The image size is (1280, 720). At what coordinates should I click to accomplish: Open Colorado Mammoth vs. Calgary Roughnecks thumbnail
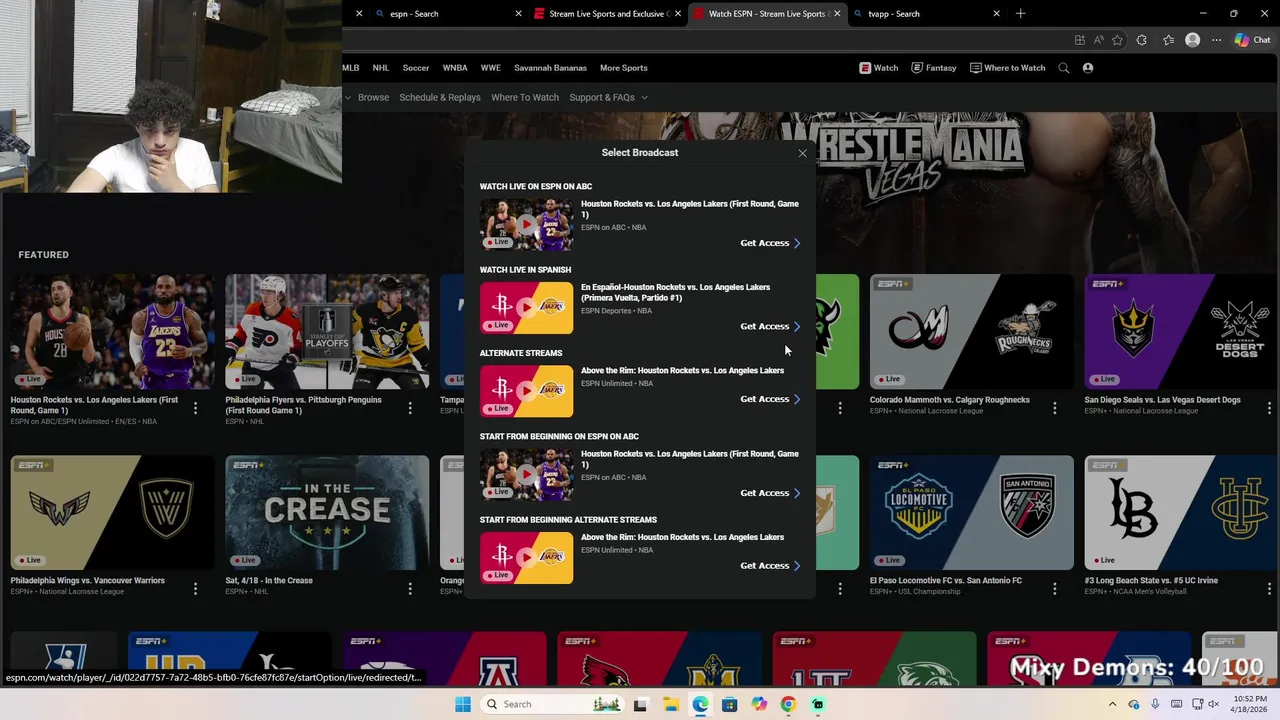(971, 332)
